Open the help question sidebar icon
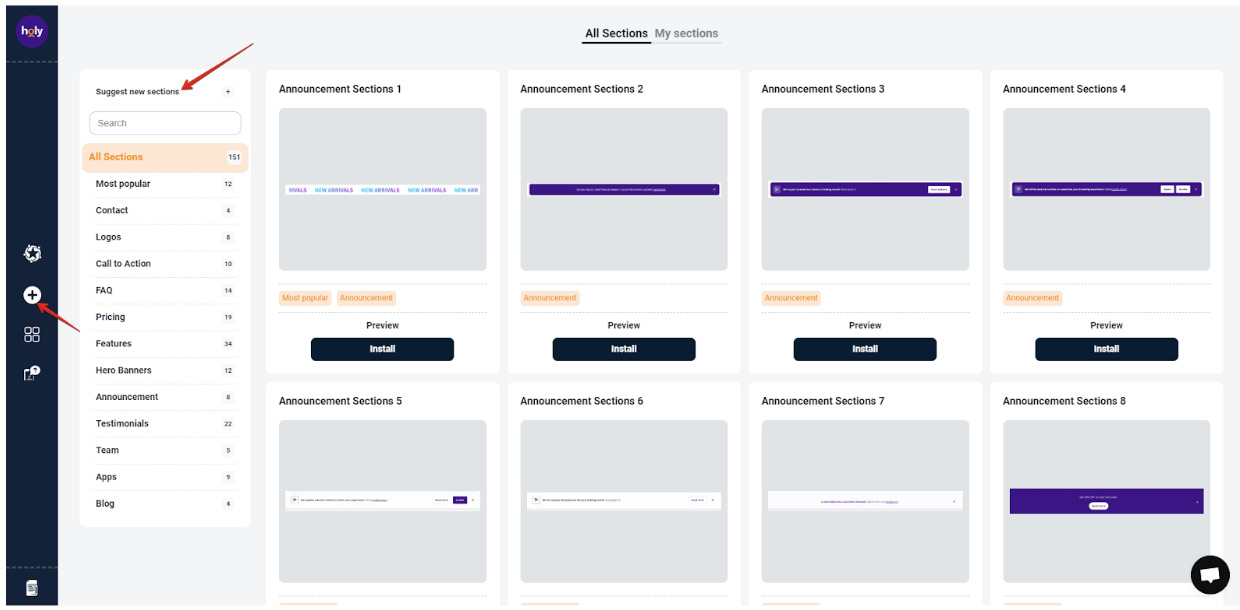The height and width of the screenshot is (610, 1240). click(x=32, y=373)
